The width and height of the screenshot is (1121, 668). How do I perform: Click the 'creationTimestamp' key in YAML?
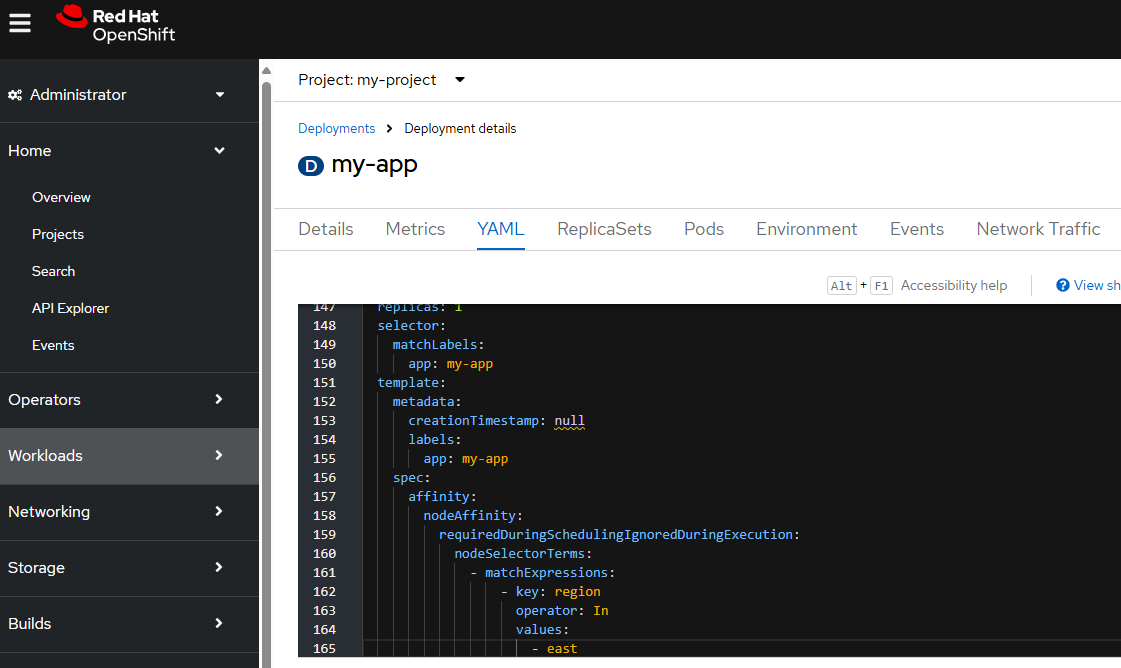pyautogui.click(x=473, y=421)
